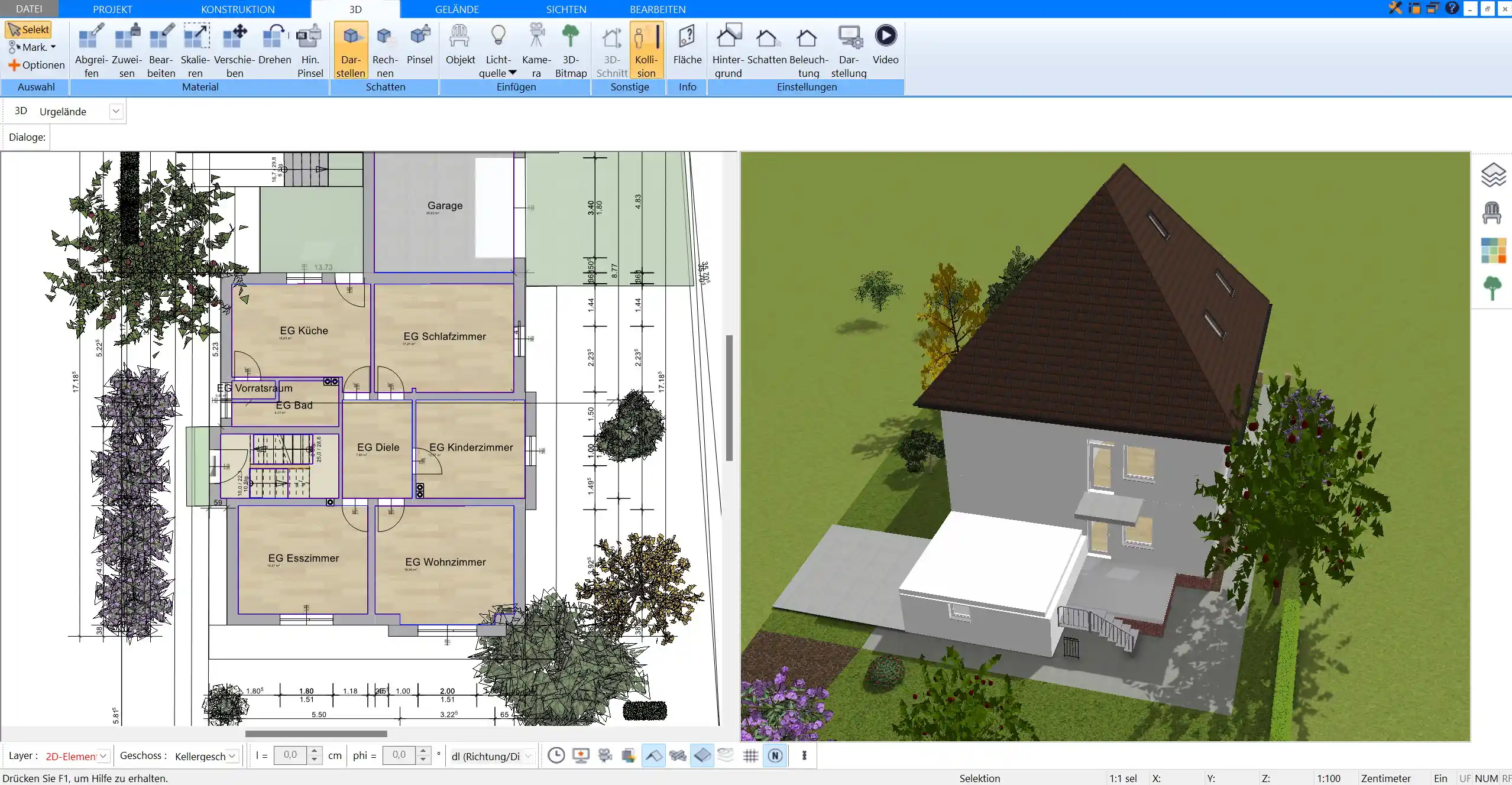The image size is (1512, 785).
Task: Open Schatten settings
Action: (766, 44)
